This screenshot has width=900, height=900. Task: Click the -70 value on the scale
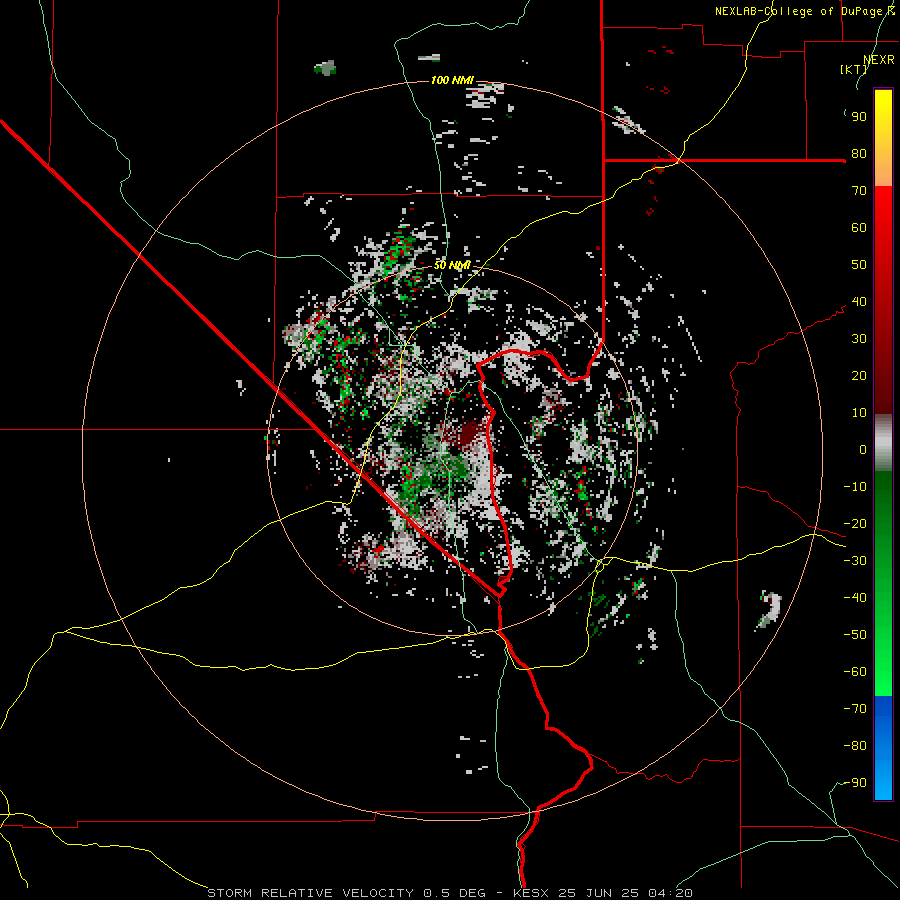855,709
